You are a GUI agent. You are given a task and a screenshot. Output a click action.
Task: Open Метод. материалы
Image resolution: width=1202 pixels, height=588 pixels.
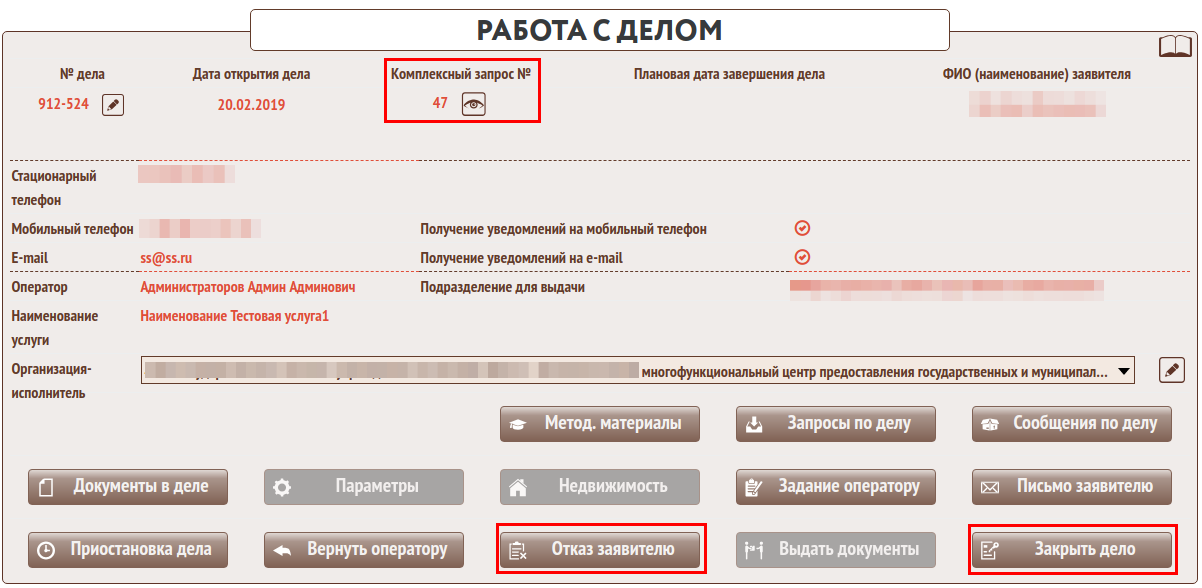[600, 424]
